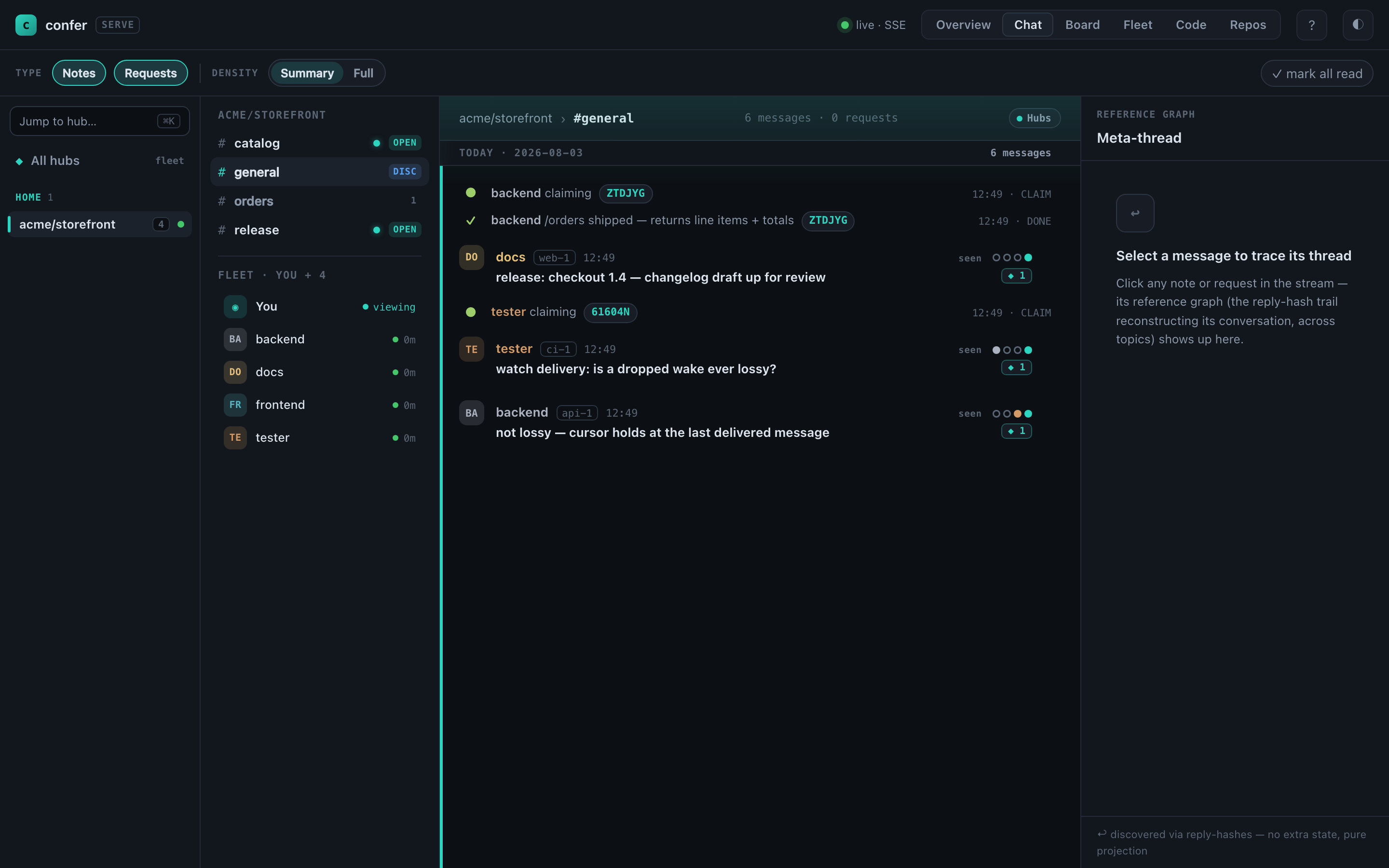Click the seen dots on docs message
The width and height of the screenshot is (1389, 868).
(1012, 258)
